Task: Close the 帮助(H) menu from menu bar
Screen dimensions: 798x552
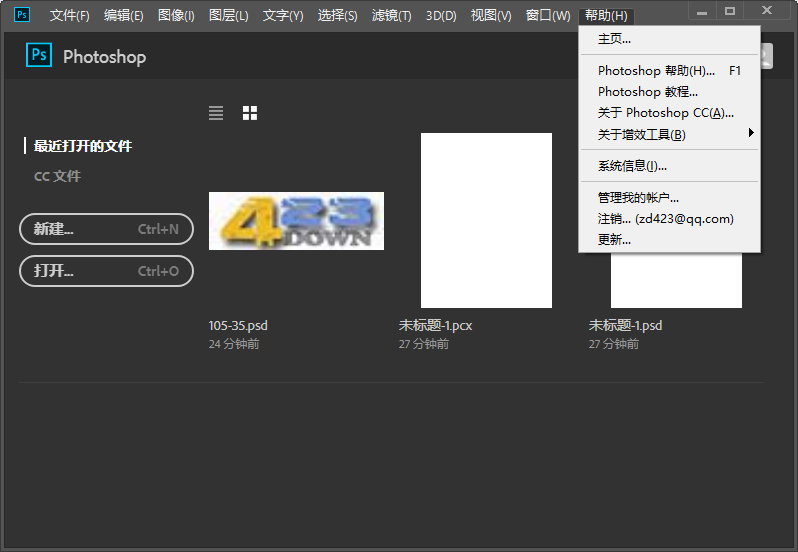Action: (606, 16)
